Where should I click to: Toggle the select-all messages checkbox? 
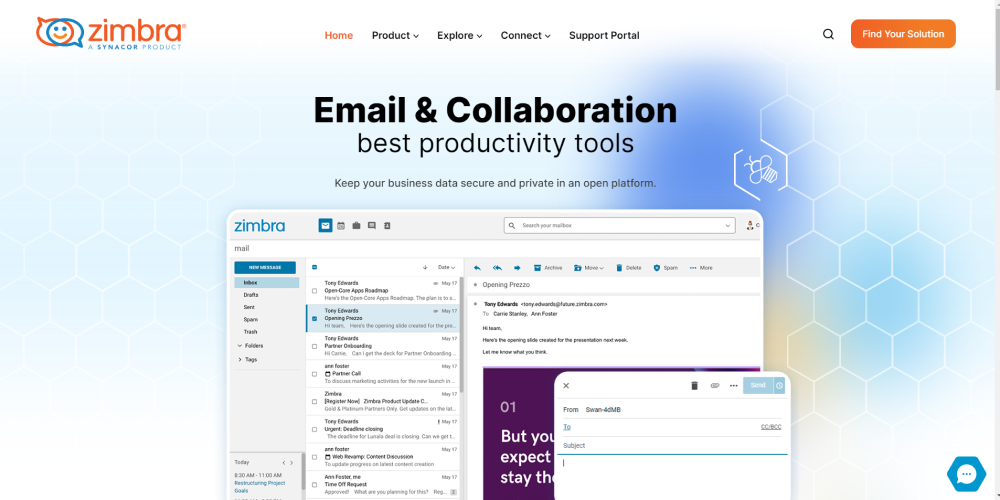314,267
